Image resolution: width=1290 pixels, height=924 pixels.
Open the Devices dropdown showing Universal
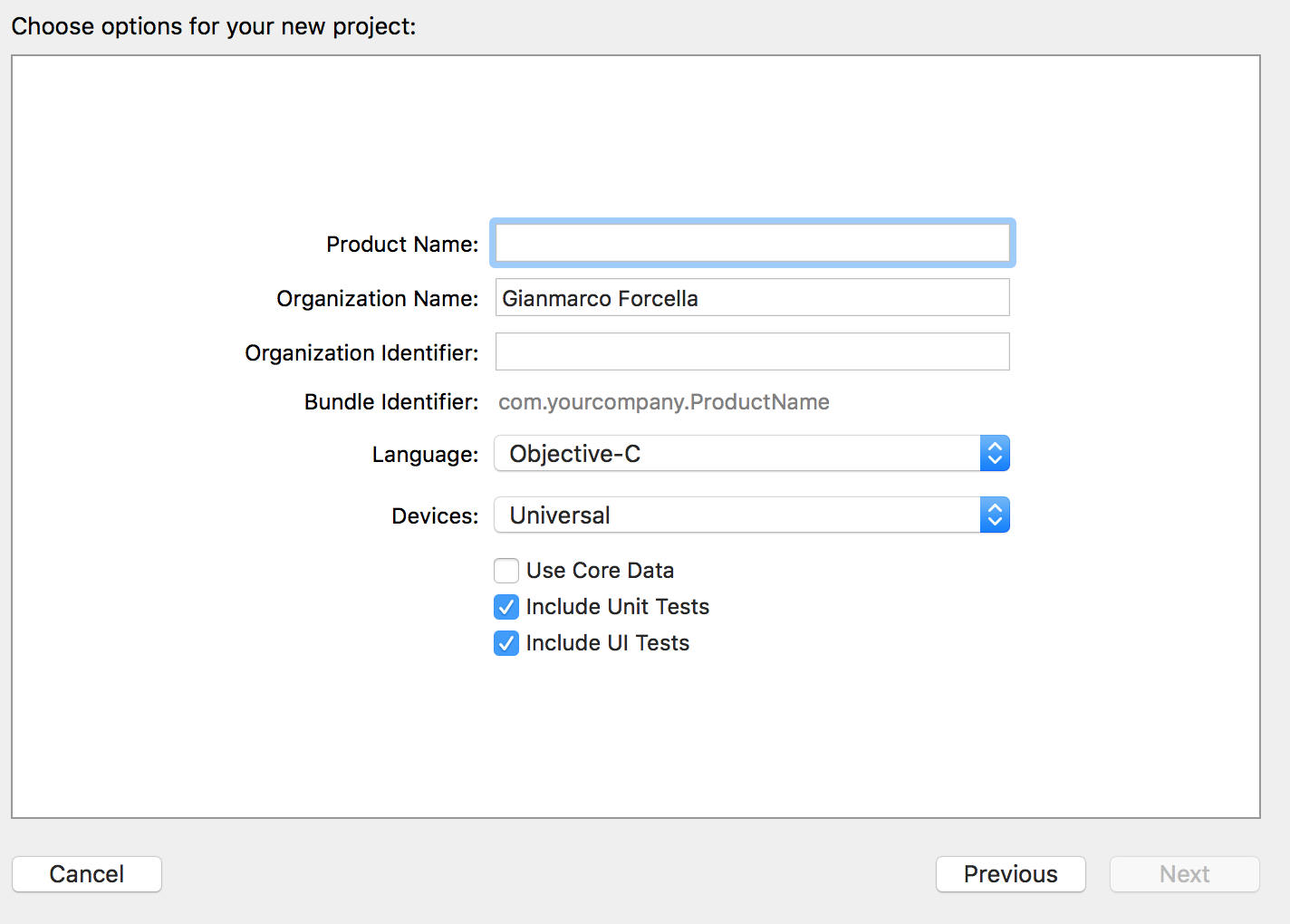[x=752, y=515]
